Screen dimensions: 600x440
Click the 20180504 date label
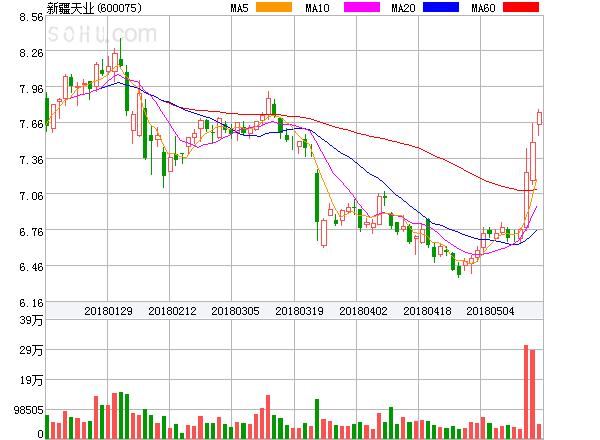[x=490, y=311]
